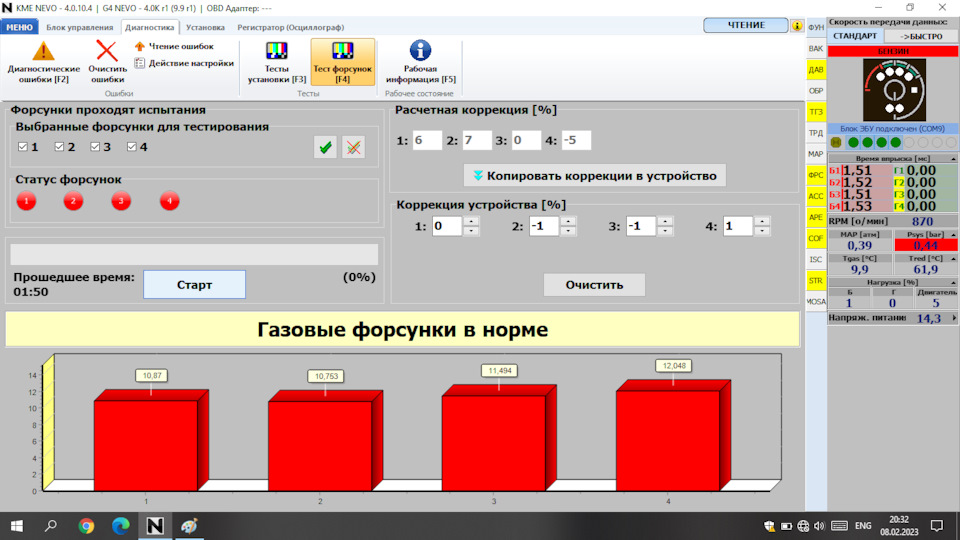Collapse Время впрыска panel arrow
Image resolution: width=960 pixels, height=540 pixels.
click(953, 159)
